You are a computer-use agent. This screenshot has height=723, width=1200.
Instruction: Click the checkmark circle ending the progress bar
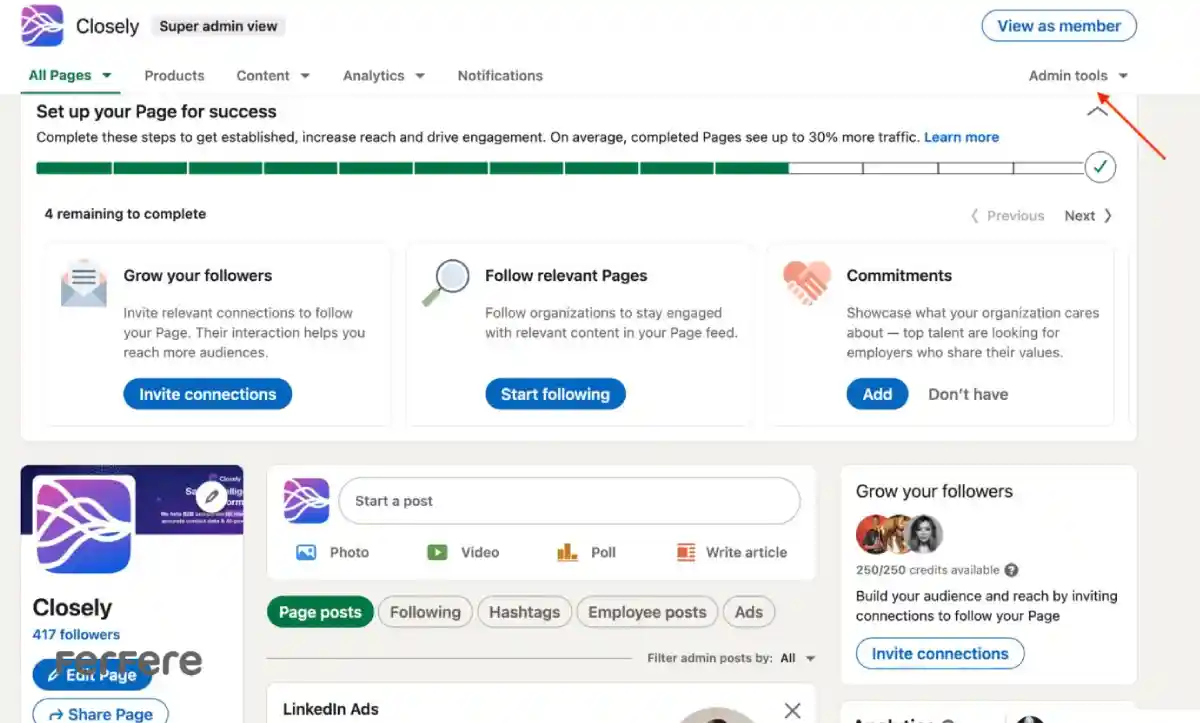pyautogui.click(x=1100, y=167)
